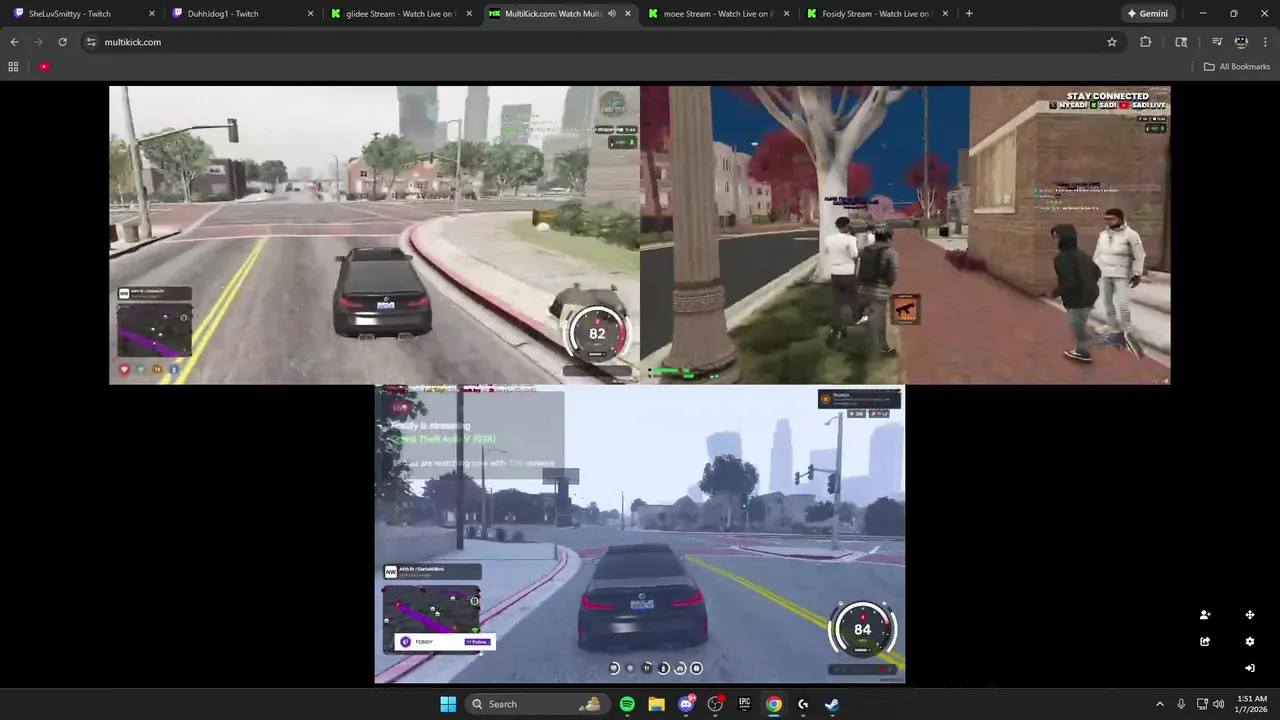This screenshot has width=1280, height=720.
Task: Open OBS Studio from the taskbar
Action: (x=715, y=704)
